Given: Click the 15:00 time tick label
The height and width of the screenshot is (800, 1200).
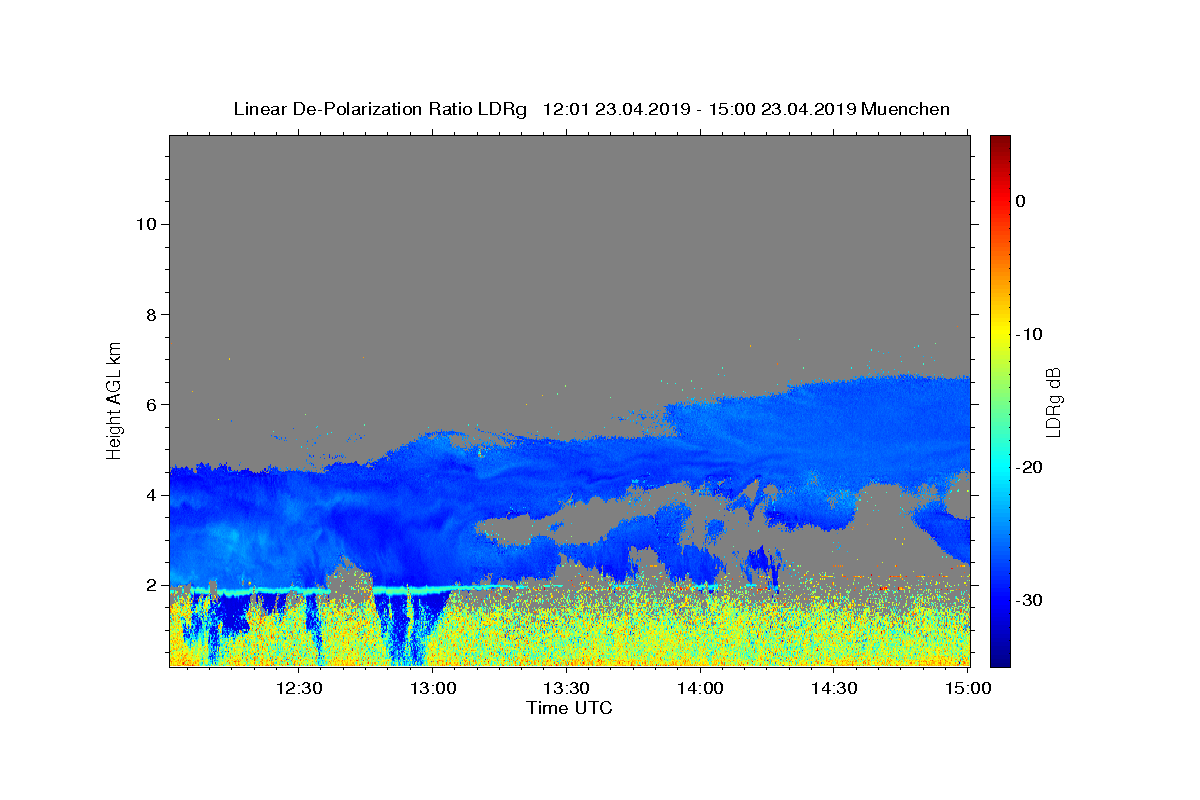Looking at the screenshot, I should [x=967, y=688].
